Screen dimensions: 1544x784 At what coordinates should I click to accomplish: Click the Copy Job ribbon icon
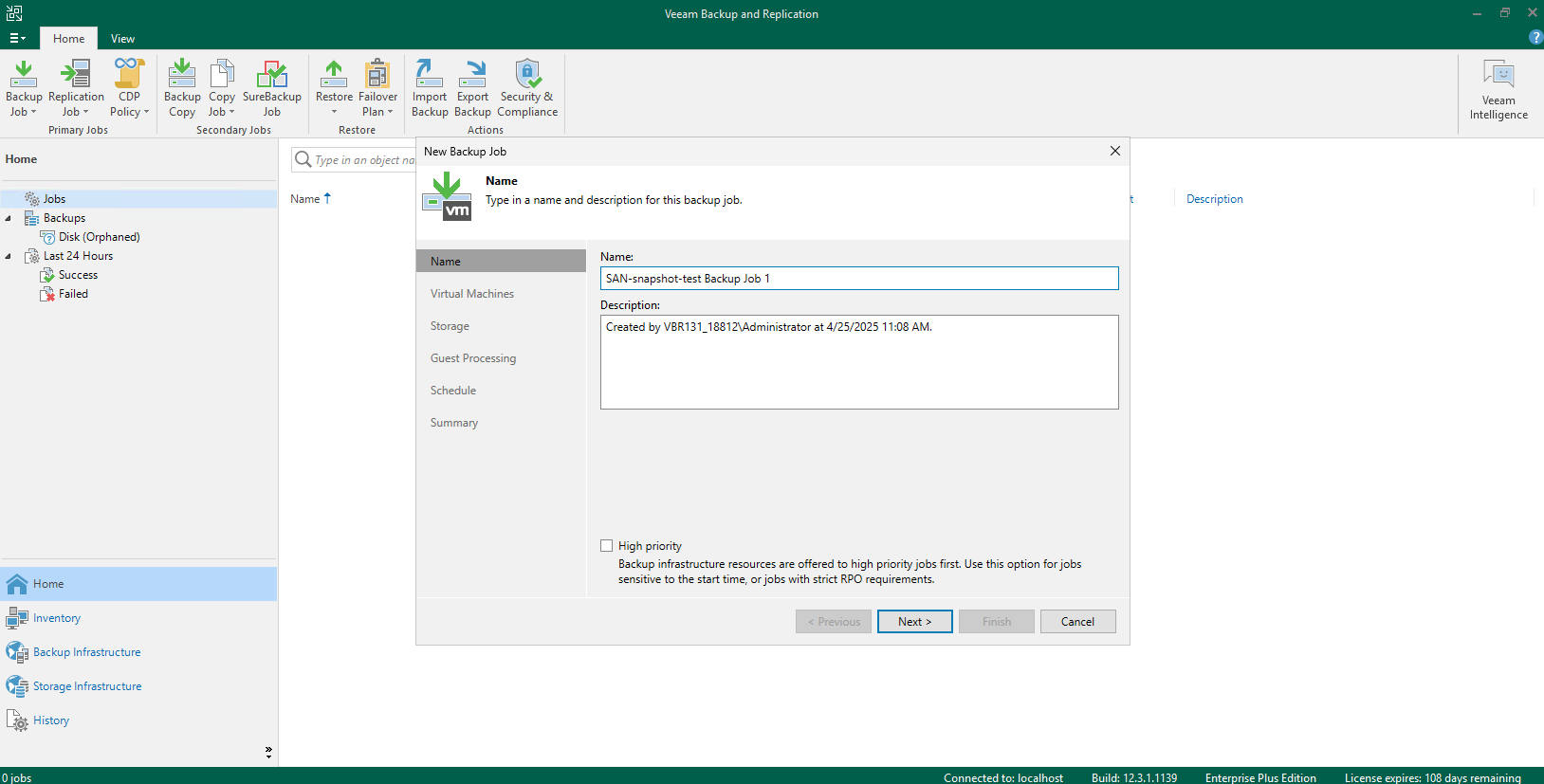222,87
